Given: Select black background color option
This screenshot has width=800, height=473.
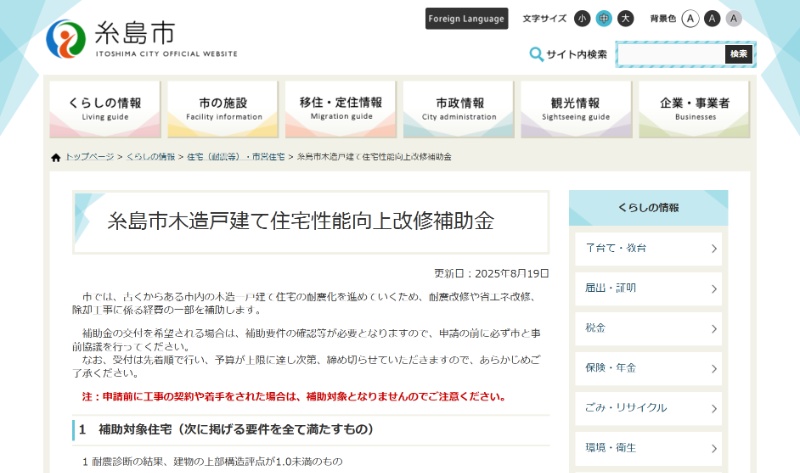Looking at the screenshot, I should click(x=712, y=18).
